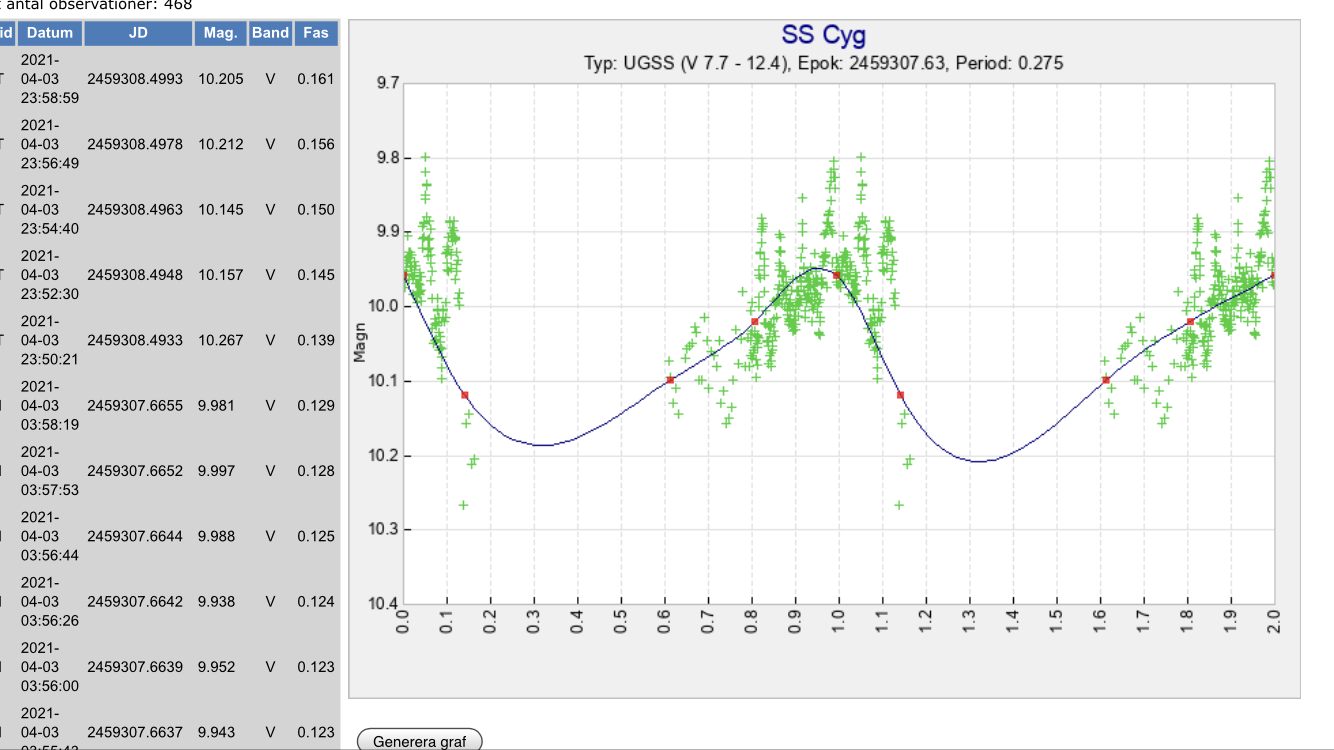The height and width of the screenshot is (750, 1334).
Task: Click red marker near phase 1.6
Action: (x=1105, y=380)
